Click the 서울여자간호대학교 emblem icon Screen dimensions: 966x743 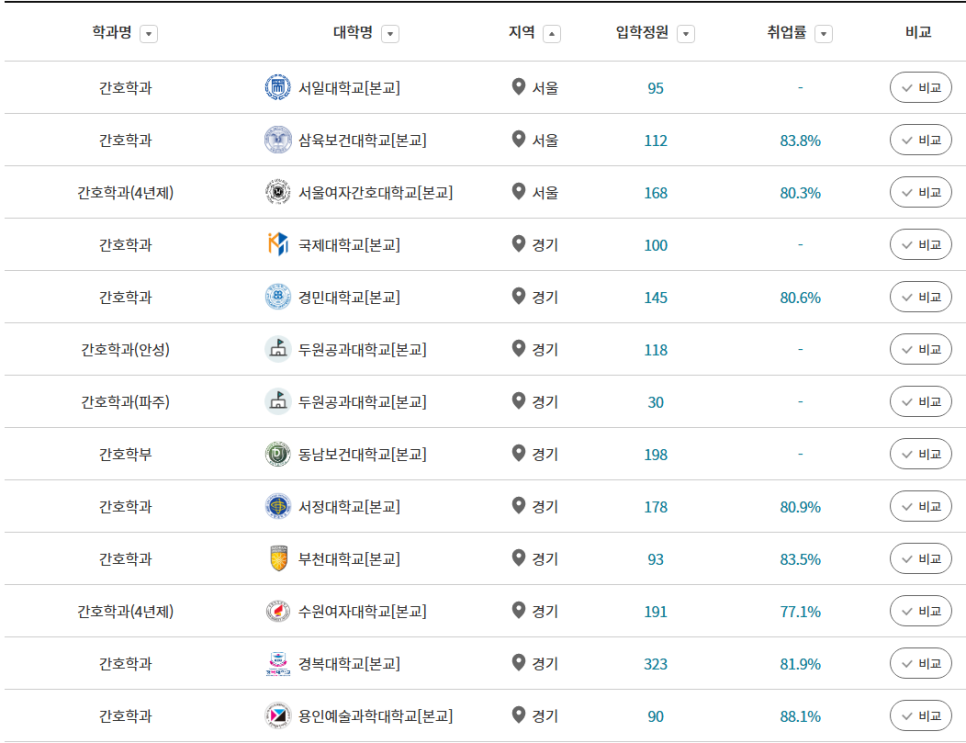tap(278, 192)
